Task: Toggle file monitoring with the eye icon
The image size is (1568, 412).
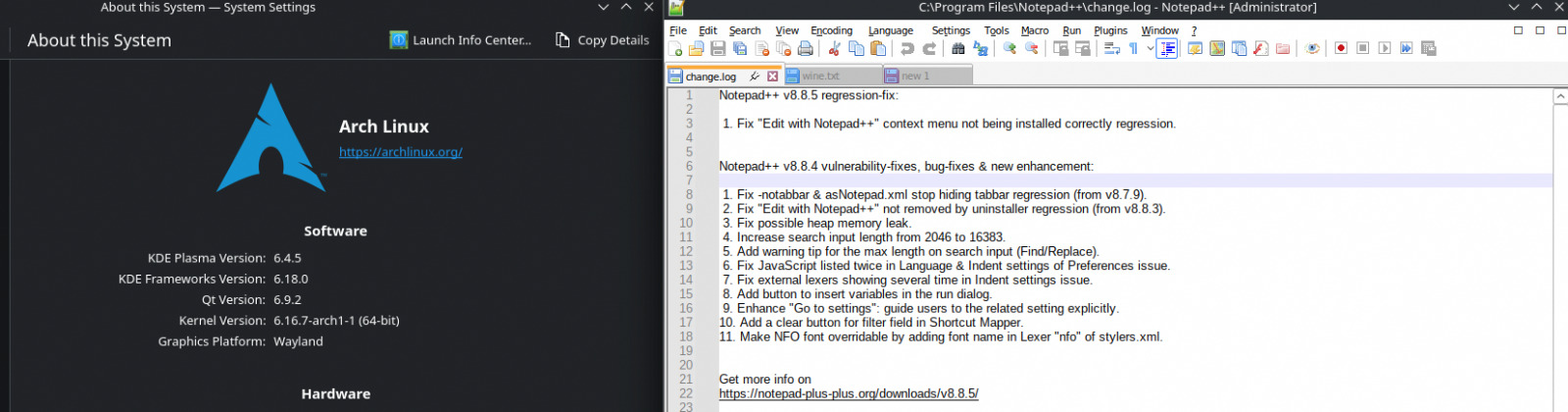Action: (1312, 48)
